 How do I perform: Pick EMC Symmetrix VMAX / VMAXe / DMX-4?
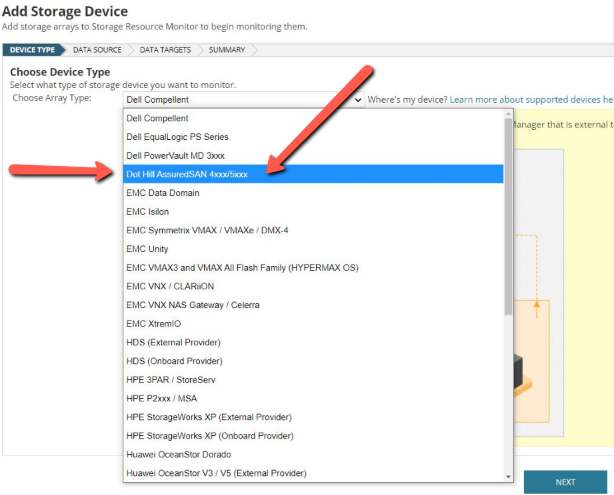tap(313, 230)
